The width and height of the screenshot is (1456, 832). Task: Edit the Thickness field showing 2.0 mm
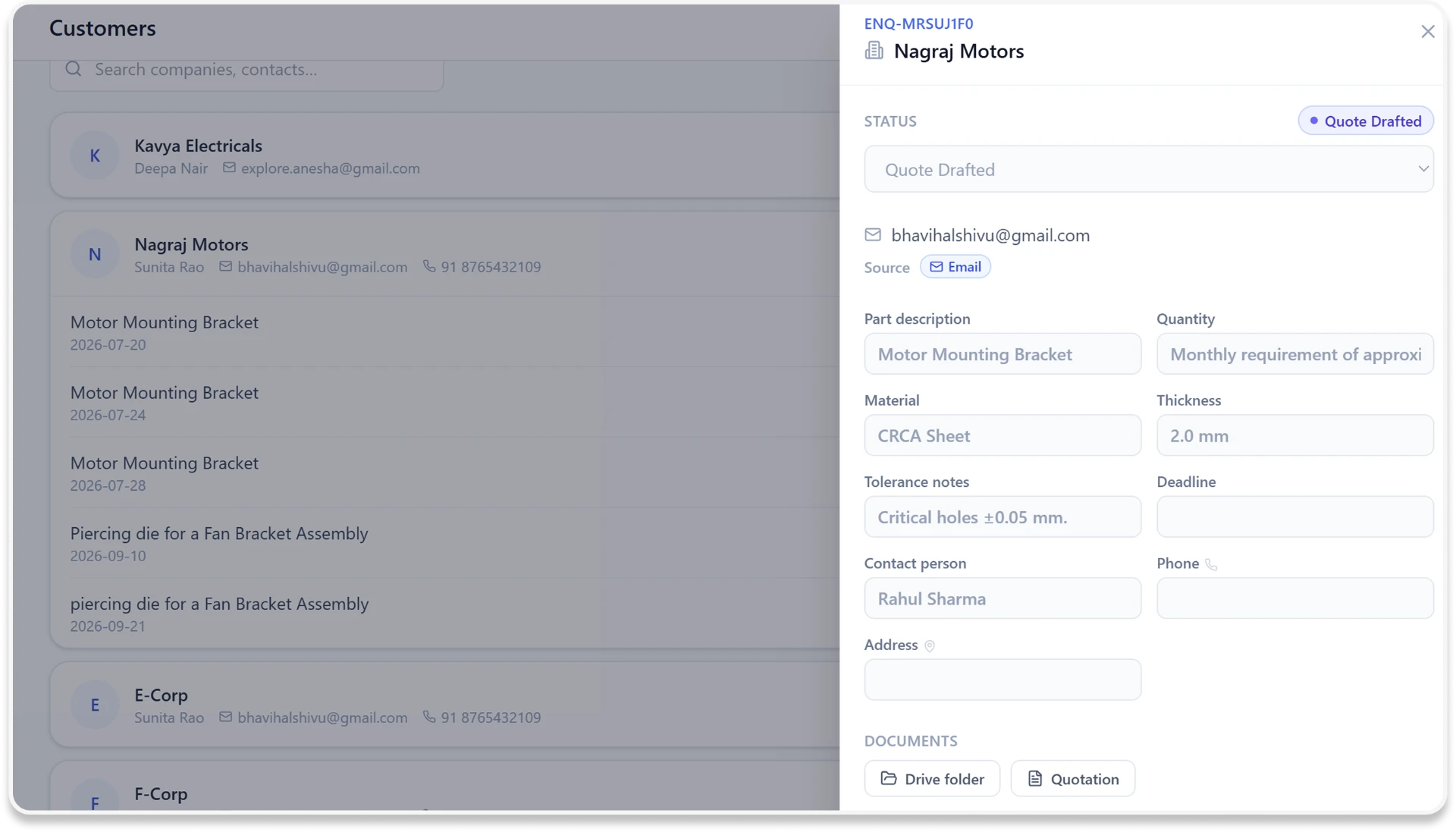[x=1295, y=435]
